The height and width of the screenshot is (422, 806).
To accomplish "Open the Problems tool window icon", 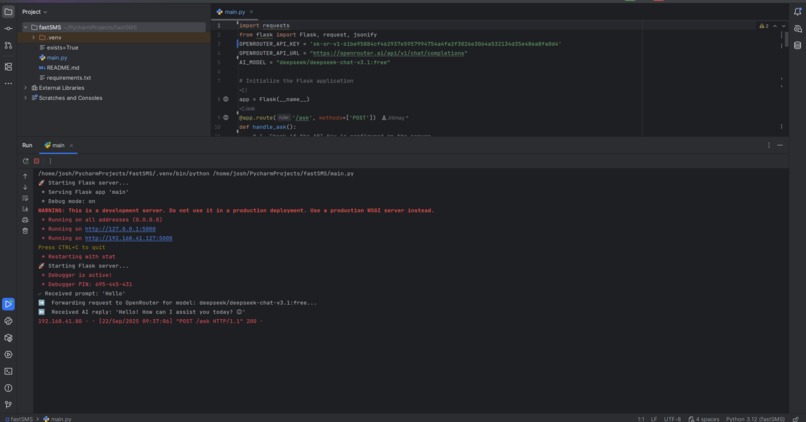I will [8, 388].
